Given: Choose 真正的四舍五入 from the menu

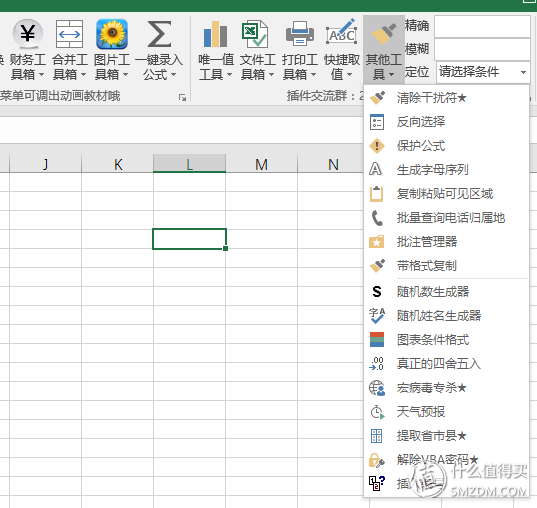Looking at the screenshot, I should (x=446, y=363).
